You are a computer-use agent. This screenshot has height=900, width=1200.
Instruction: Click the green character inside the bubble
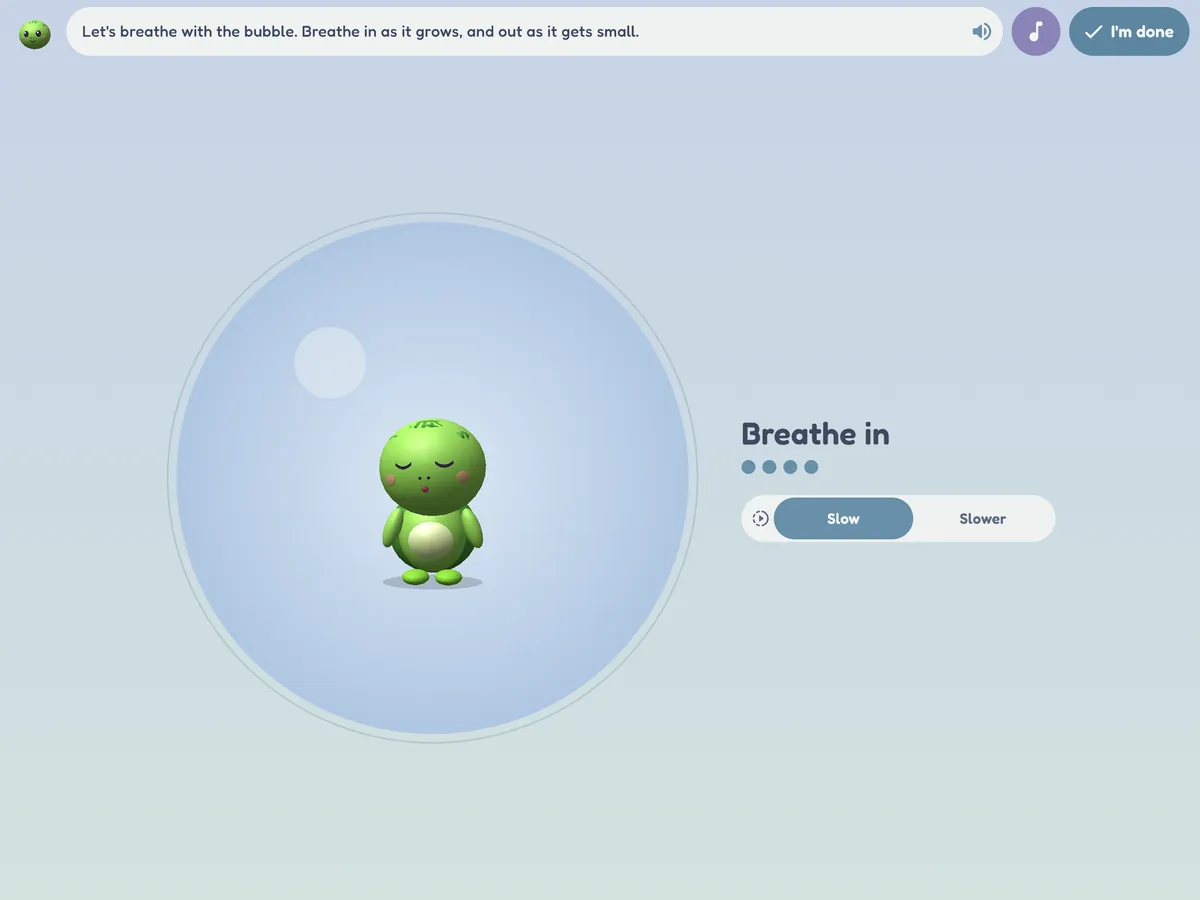(432, 502)
